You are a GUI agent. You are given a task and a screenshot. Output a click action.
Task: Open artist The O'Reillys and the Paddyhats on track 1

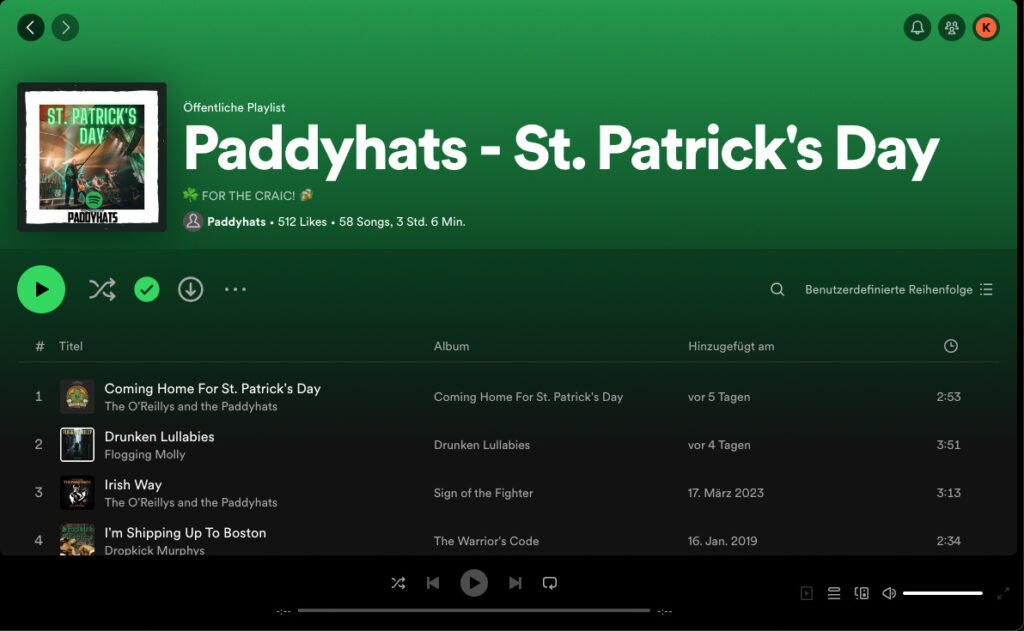click(x=191, y=406)
